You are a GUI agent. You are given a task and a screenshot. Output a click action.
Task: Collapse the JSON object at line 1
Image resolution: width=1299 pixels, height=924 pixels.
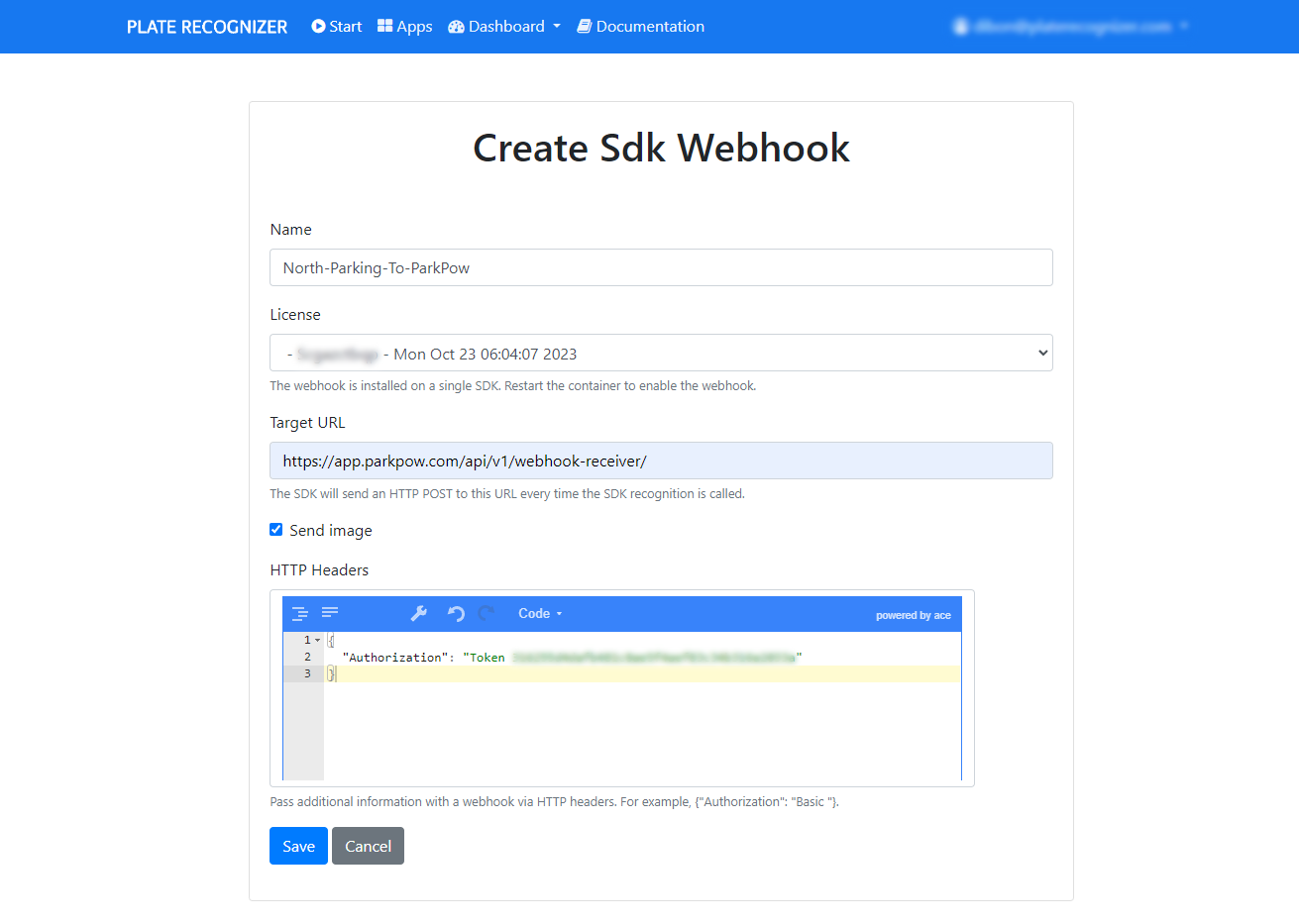click(x=317, y=641)
